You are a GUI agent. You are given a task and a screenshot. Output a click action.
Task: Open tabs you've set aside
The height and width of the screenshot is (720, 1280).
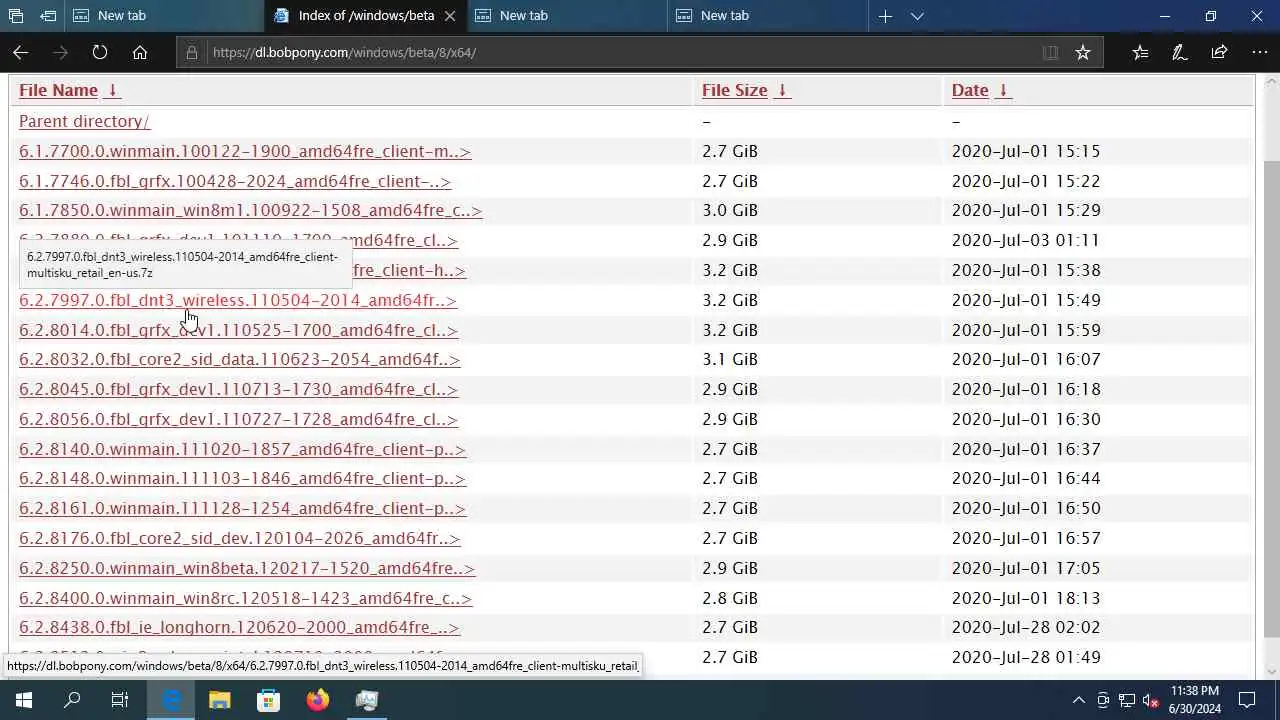(x=15, y=16)
